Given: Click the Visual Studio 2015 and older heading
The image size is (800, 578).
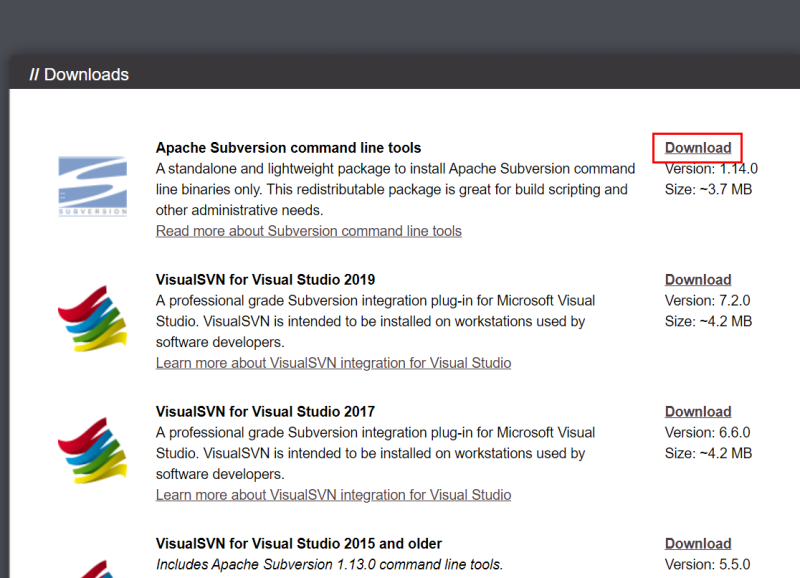Looking at the screenshot, I should click(298, 544).
